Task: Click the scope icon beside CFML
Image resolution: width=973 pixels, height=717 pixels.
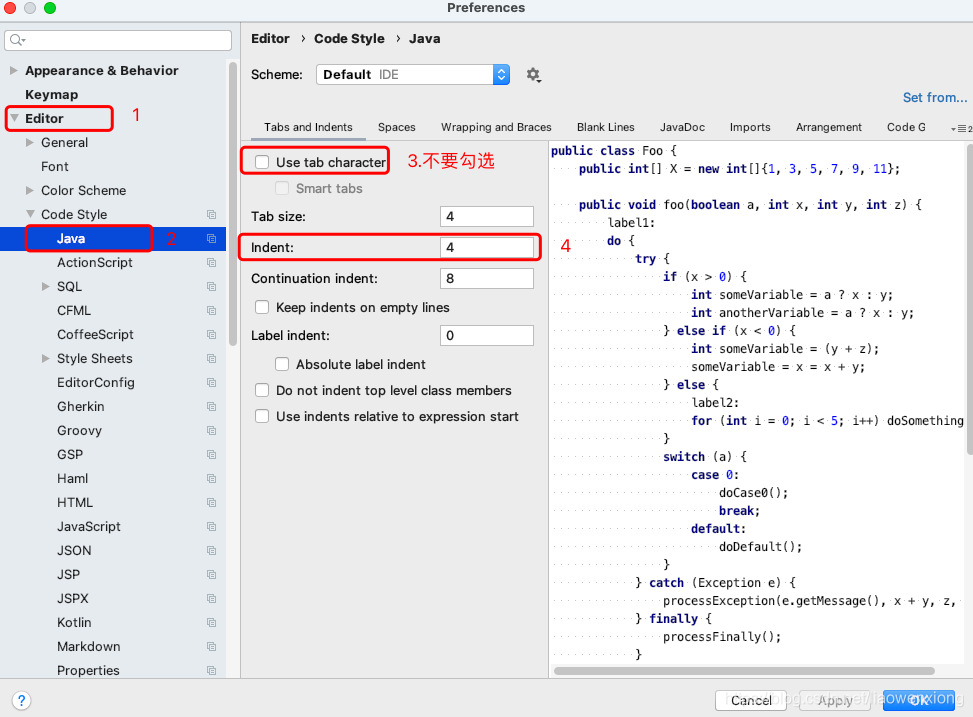Action: tap(212, 310)
